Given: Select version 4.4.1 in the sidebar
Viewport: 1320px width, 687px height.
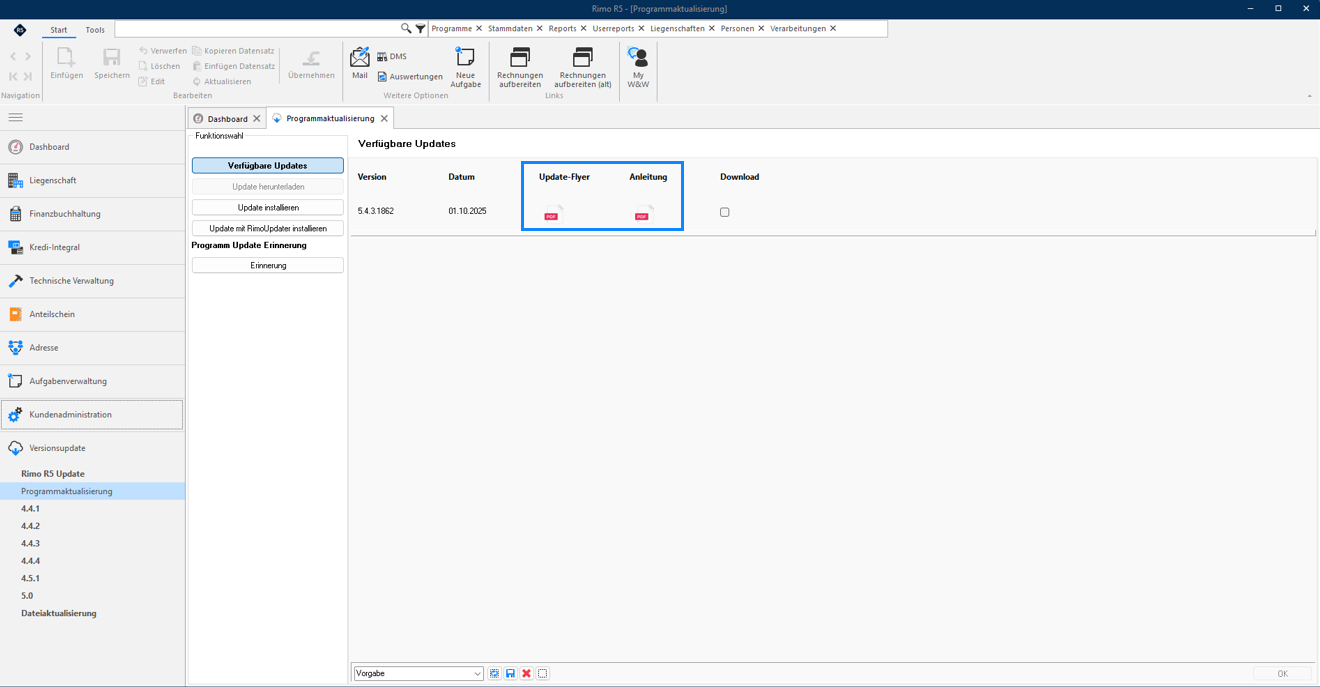Looking at the screenshot, I should click(x=31, y=509).
